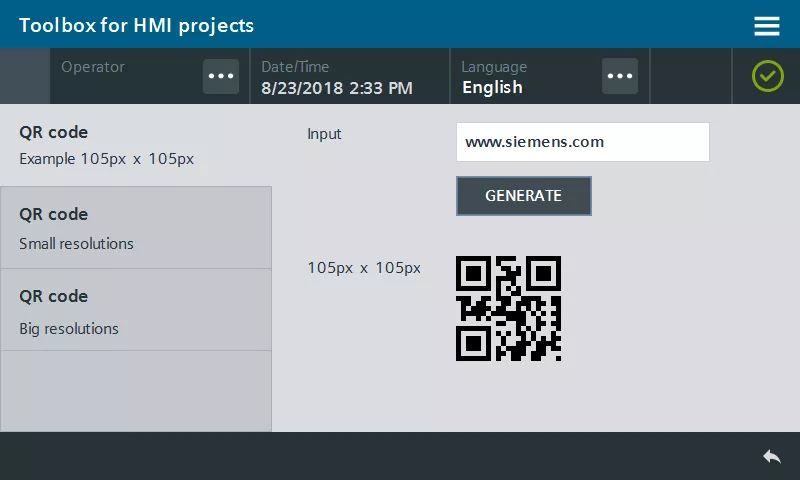
Task: Open QR code Small resolutions tab
Action: coord(136,228)
